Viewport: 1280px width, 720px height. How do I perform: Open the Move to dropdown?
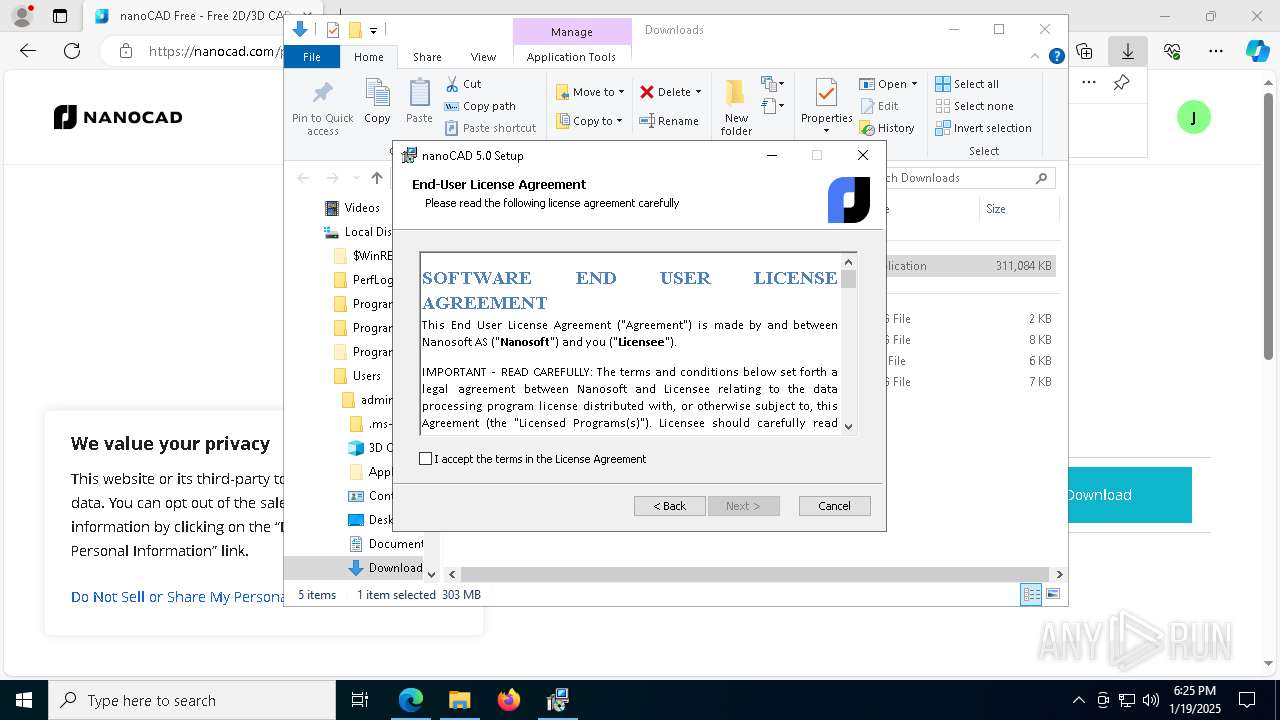click(590, 92)
